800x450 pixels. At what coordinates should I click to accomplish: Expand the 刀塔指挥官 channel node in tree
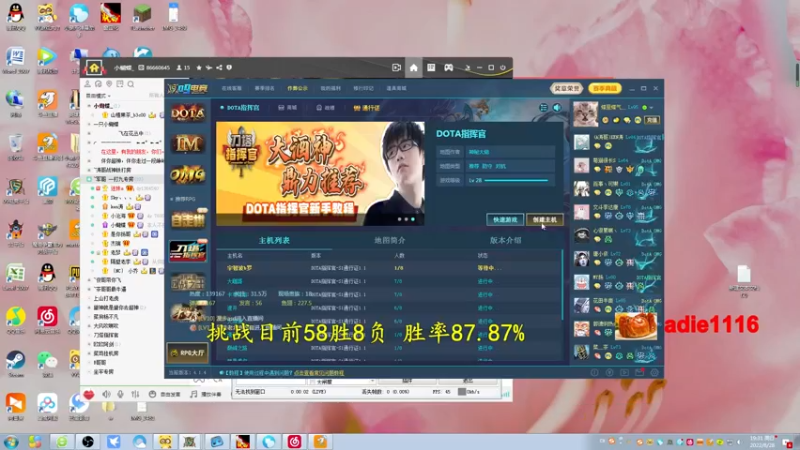coord(89,335)
